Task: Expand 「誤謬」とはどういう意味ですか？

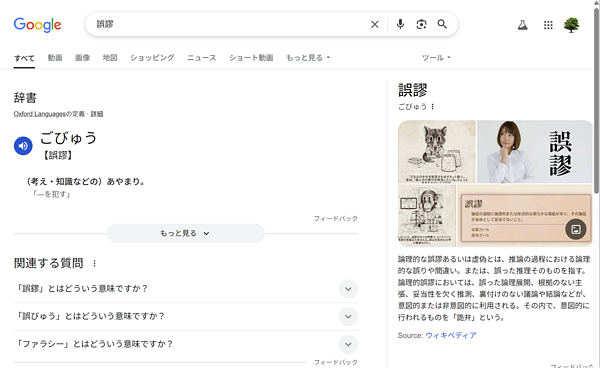Action: (x=186, y=288)
